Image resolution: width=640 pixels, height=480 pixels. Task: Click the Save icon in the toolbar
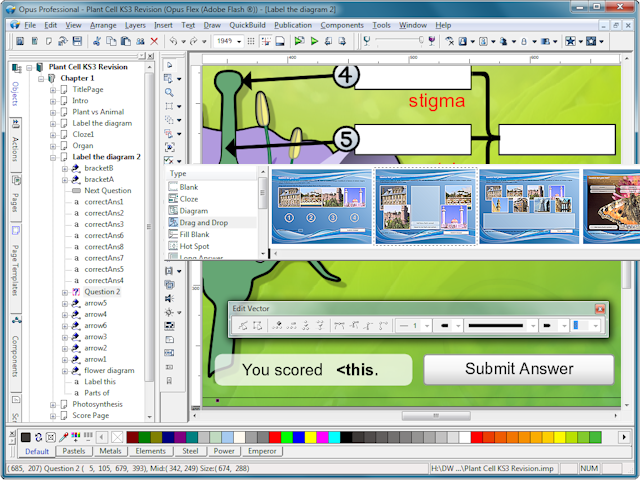(76, 41)
